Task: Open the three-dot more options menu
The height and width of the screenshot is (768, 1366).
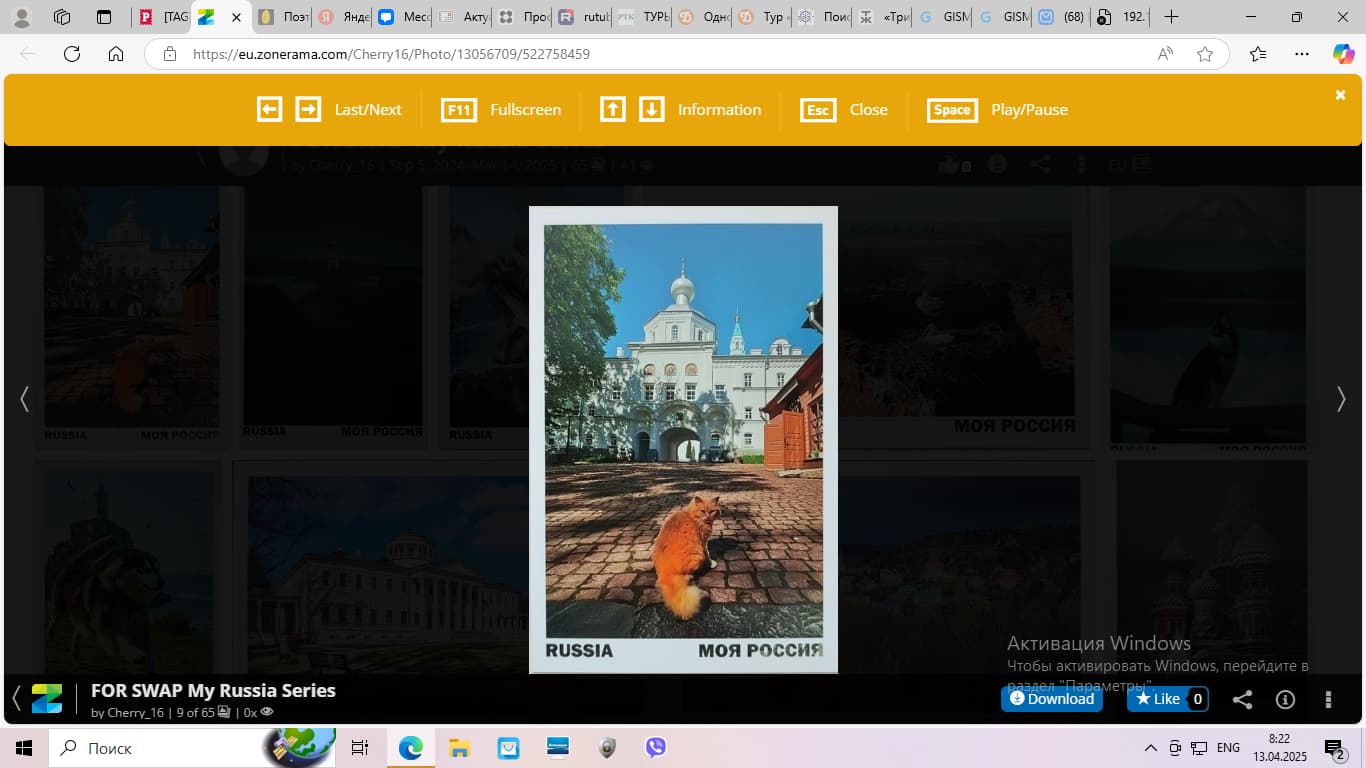Action: coord(1328,700)
